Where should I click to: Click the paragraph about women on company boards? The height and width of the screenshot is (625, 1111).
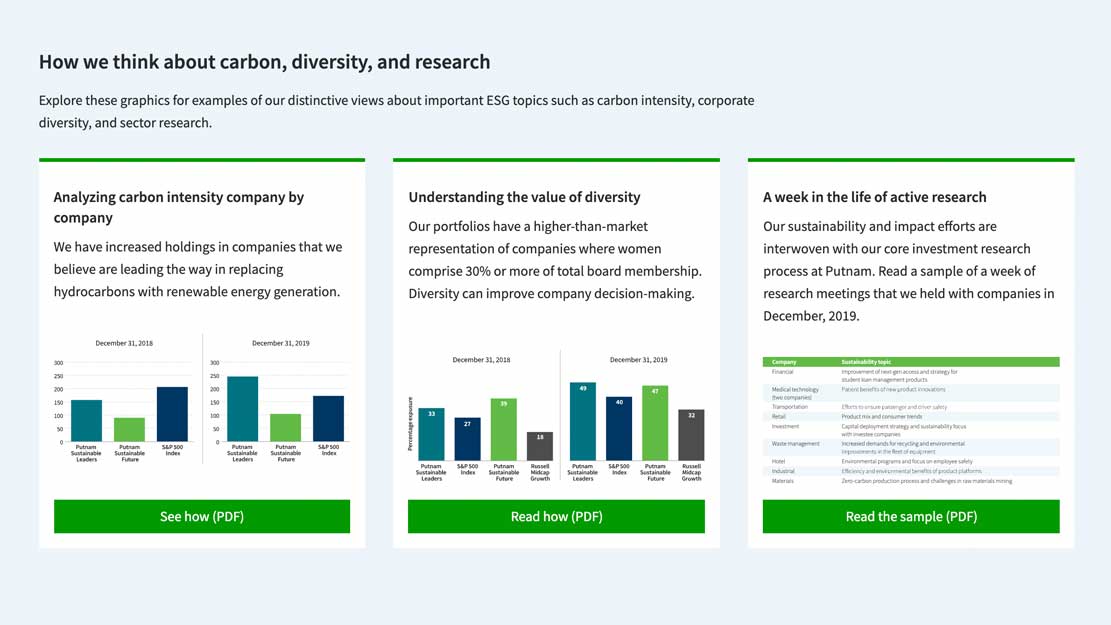point(554,260)
